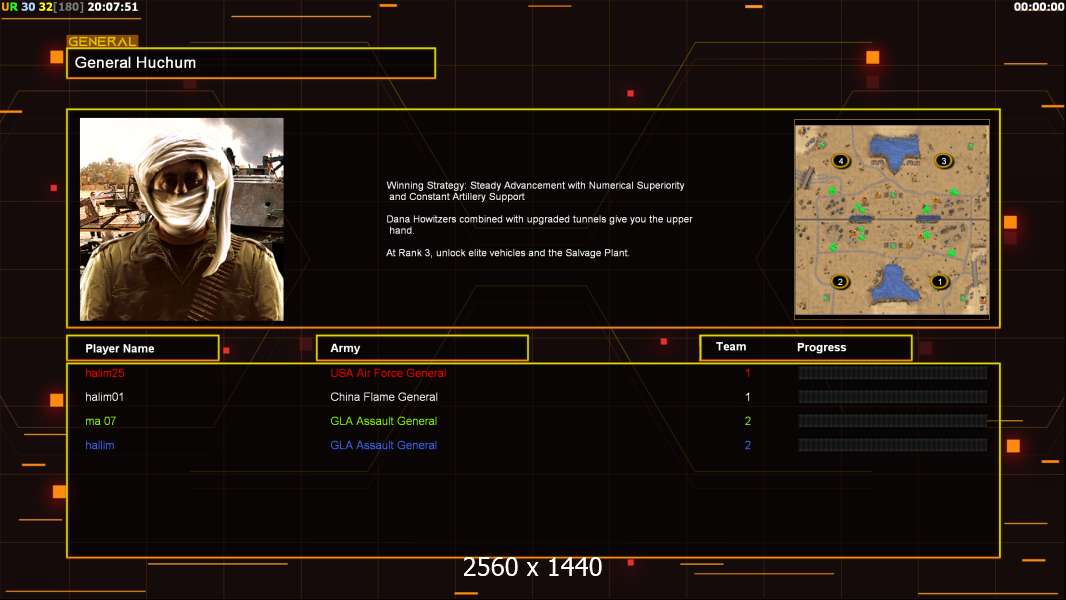This screenshot has width=1066, height=600.
Task: Click the blue GLA Assault General entry for hallim
Action: (x=383, y=445)
